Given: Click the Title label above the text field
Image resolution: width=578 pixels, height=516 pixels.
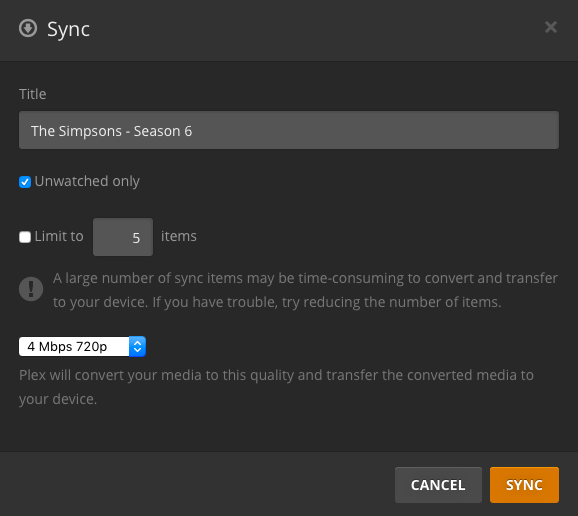Looking at the screenshot, I should (x=33, y=94).
